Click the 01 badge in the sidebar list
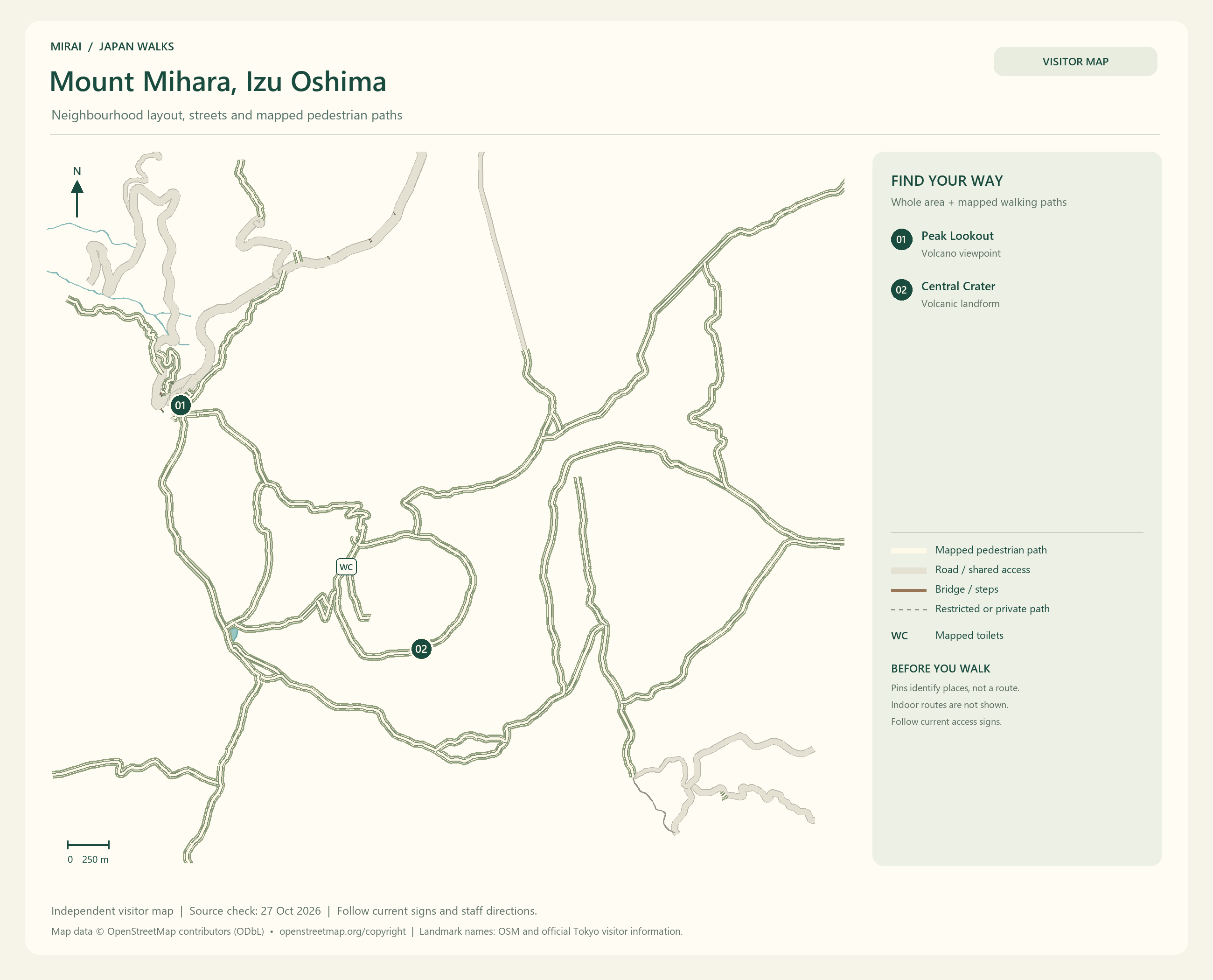Image resolution: width=1213 pixels, height=980 pixels. [901, 239]
